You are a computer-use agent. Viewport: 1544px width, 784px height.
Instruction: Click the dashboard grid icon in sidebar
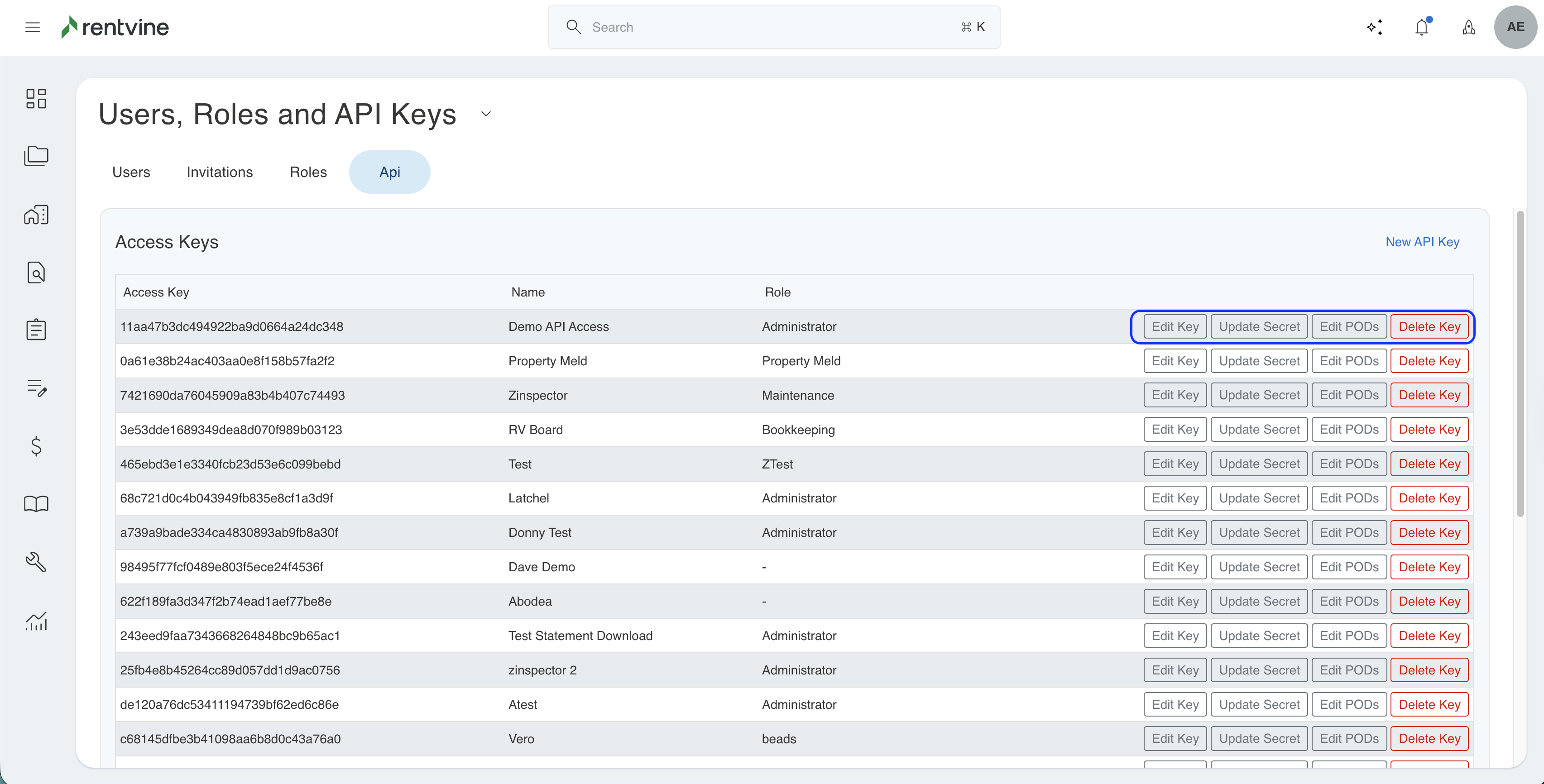[x=36, y=99]
